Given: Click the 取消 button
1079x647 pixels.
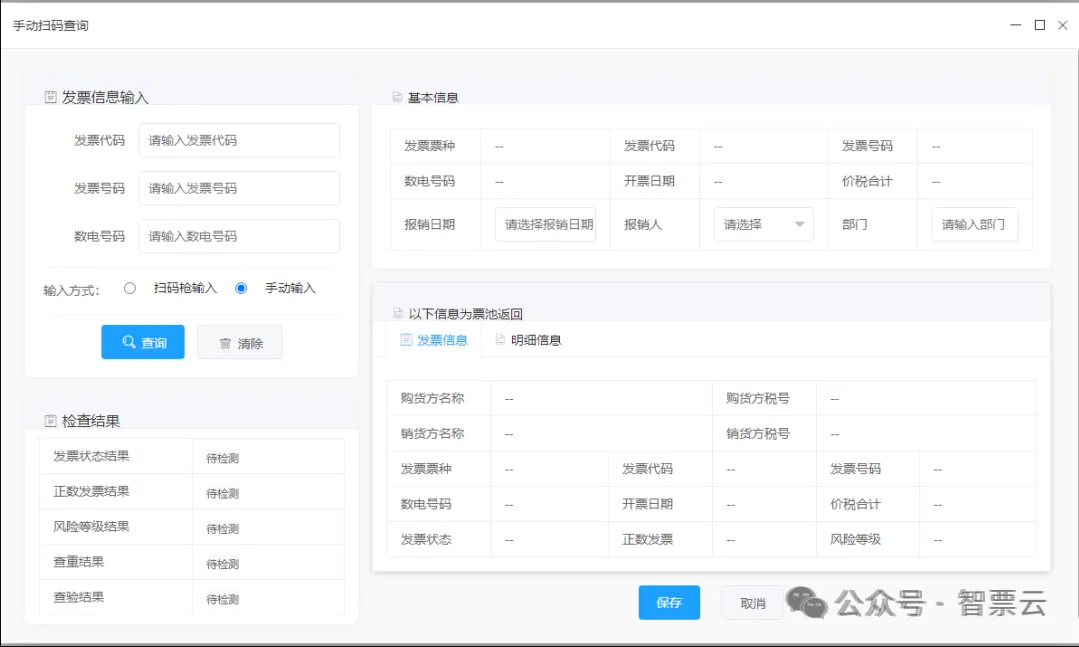Looking at the screenshot, I should click(753, 603).
